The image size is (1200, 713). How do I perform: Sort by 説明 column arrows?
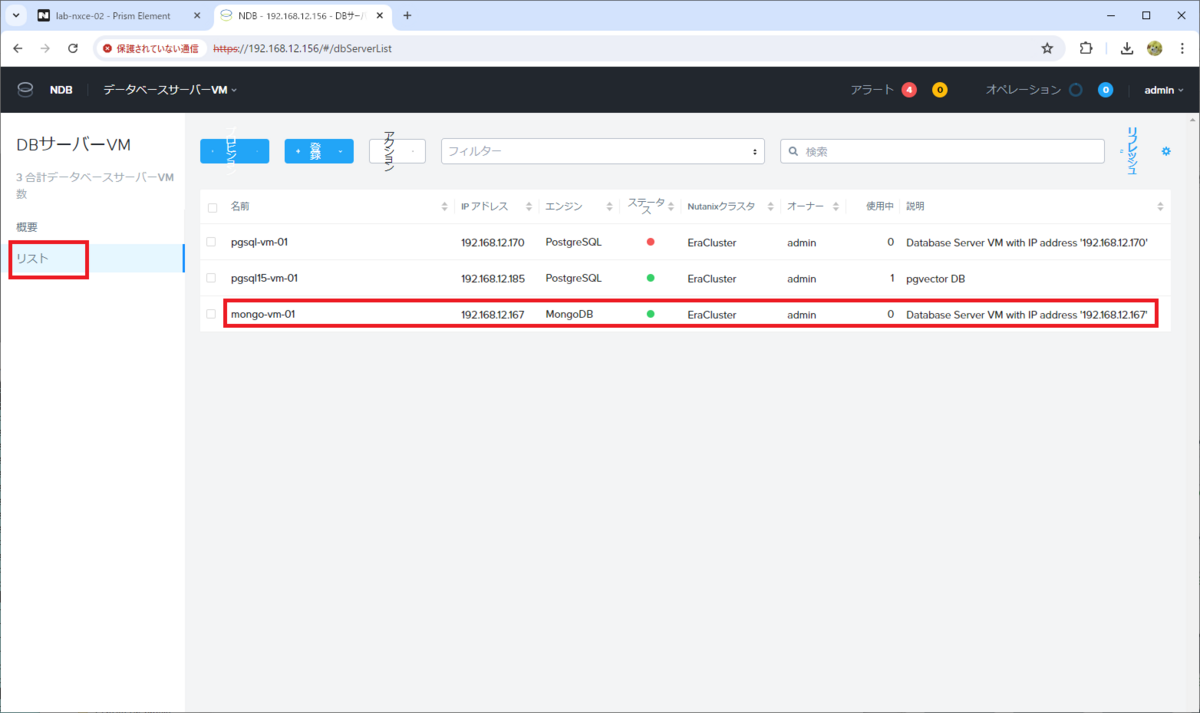coord(1160,207)
